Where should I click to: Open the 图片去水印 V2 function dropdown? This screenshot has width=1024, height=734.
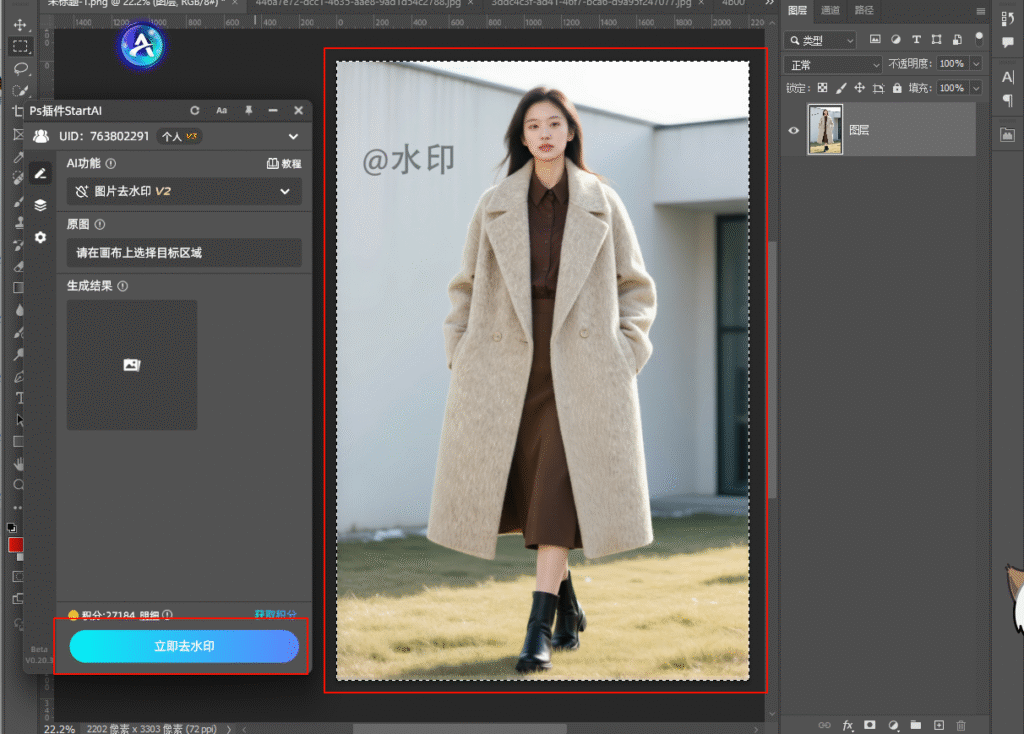[x=184, y=191]
